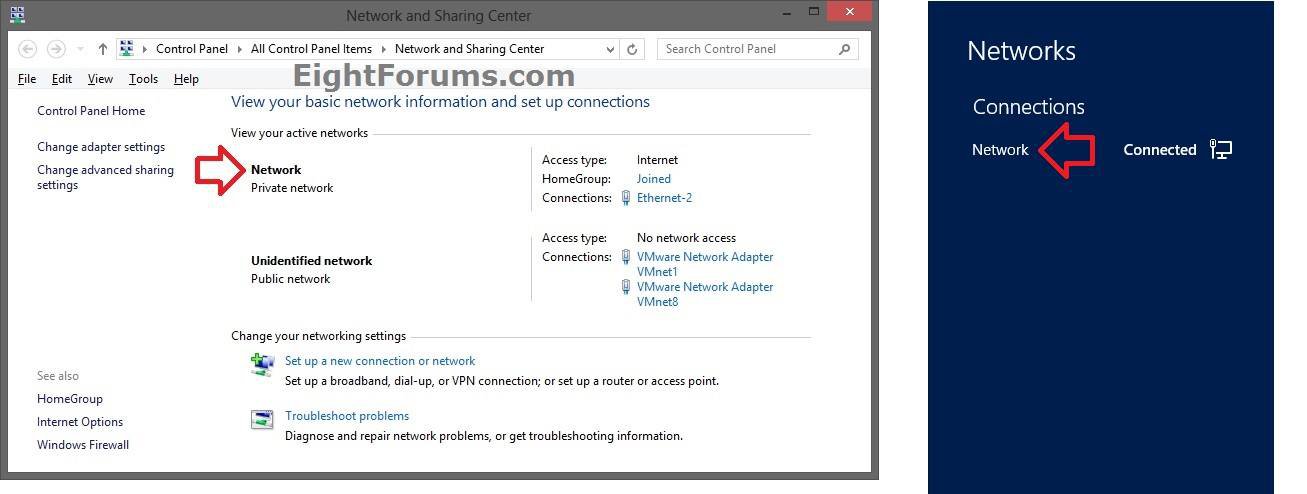
Task: Click the wired network icon beside Connected
Action: (x=1220, y=150)
